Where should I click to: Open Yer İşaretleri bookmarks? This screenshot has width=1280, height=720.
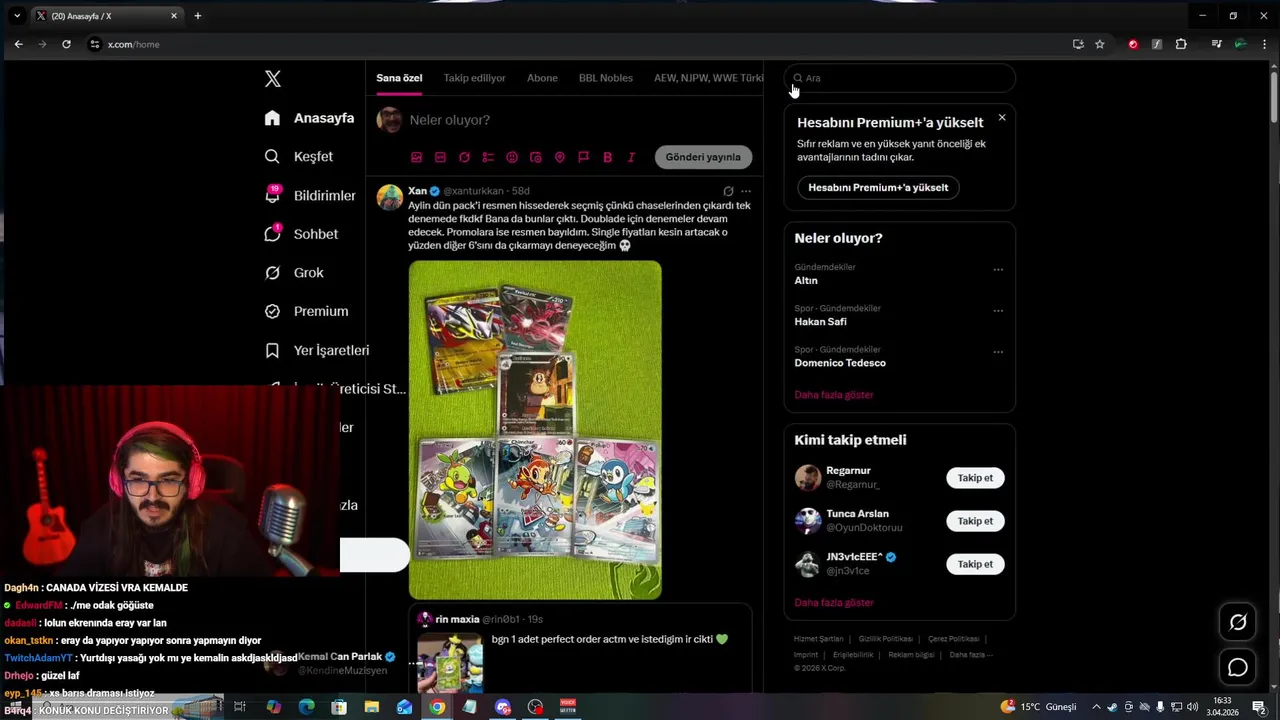(316, 351)
